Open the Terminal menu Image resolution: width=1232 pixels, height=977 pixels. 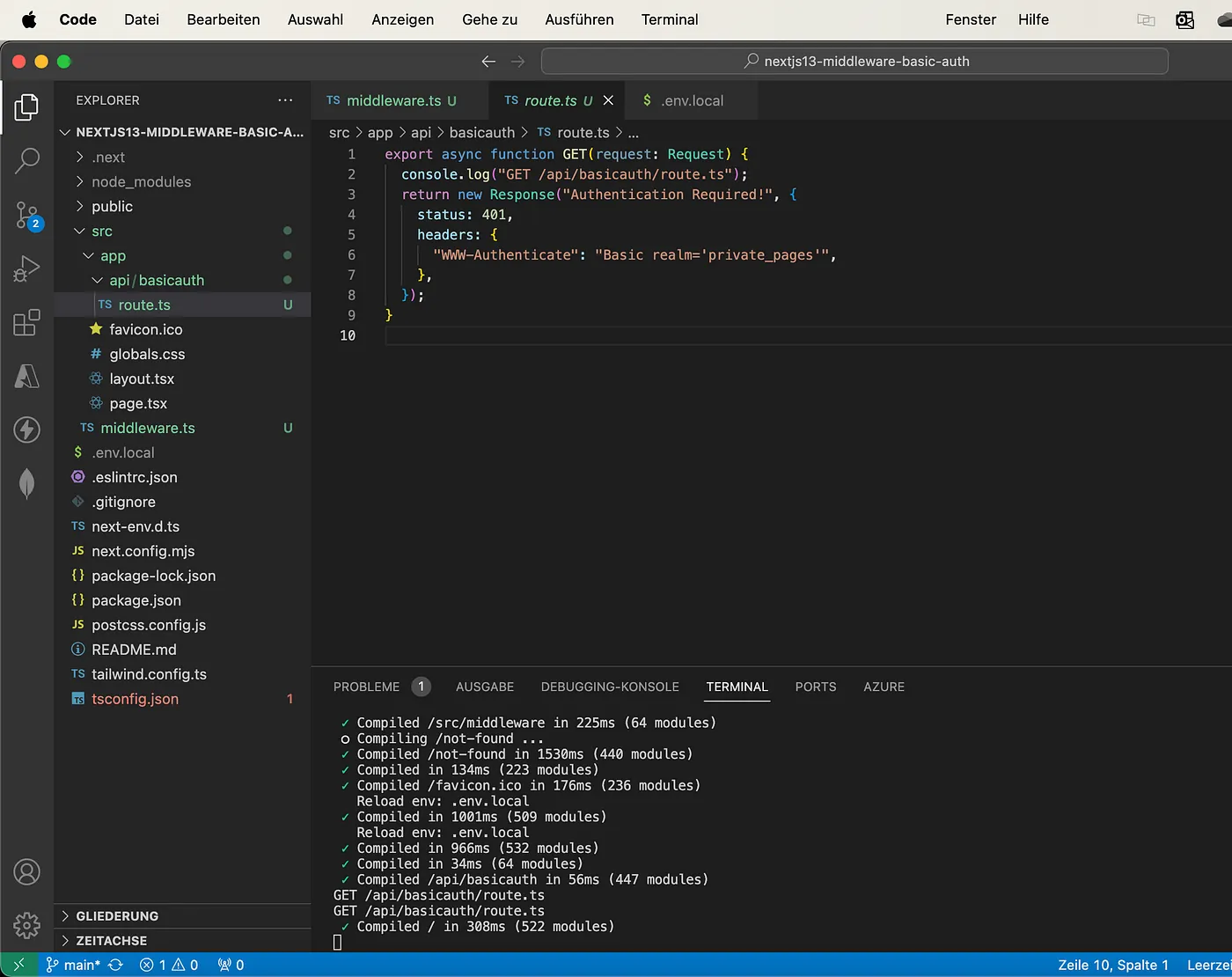pyautogui.click(x=669, y=19)
